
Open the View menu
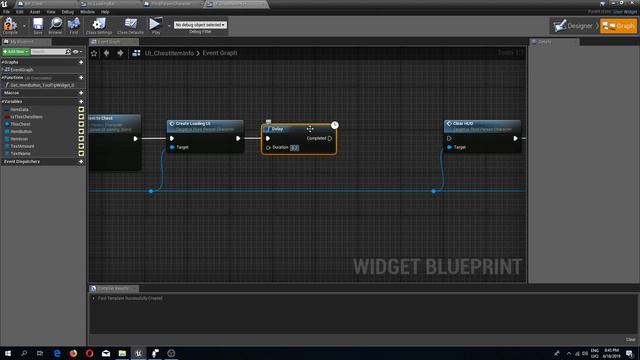(x=51, y=12)
